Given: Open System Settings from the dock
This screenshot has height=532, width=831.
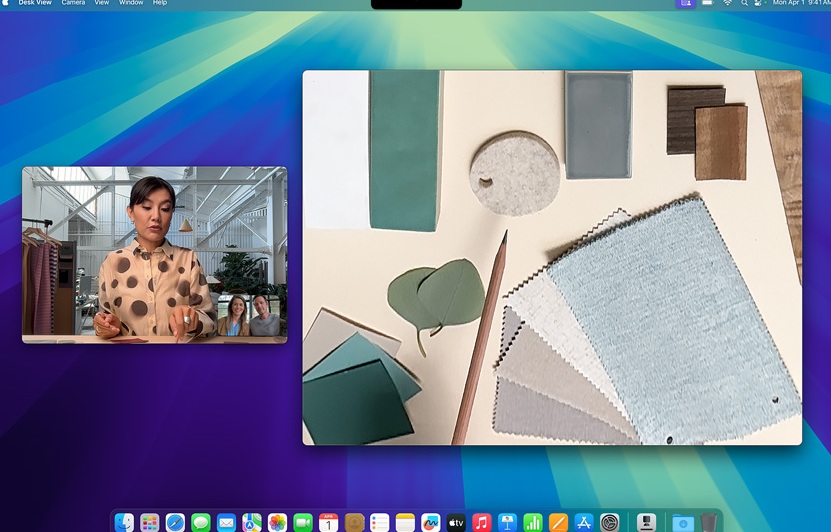Looking at the screenshot, I should coord(609,523).
